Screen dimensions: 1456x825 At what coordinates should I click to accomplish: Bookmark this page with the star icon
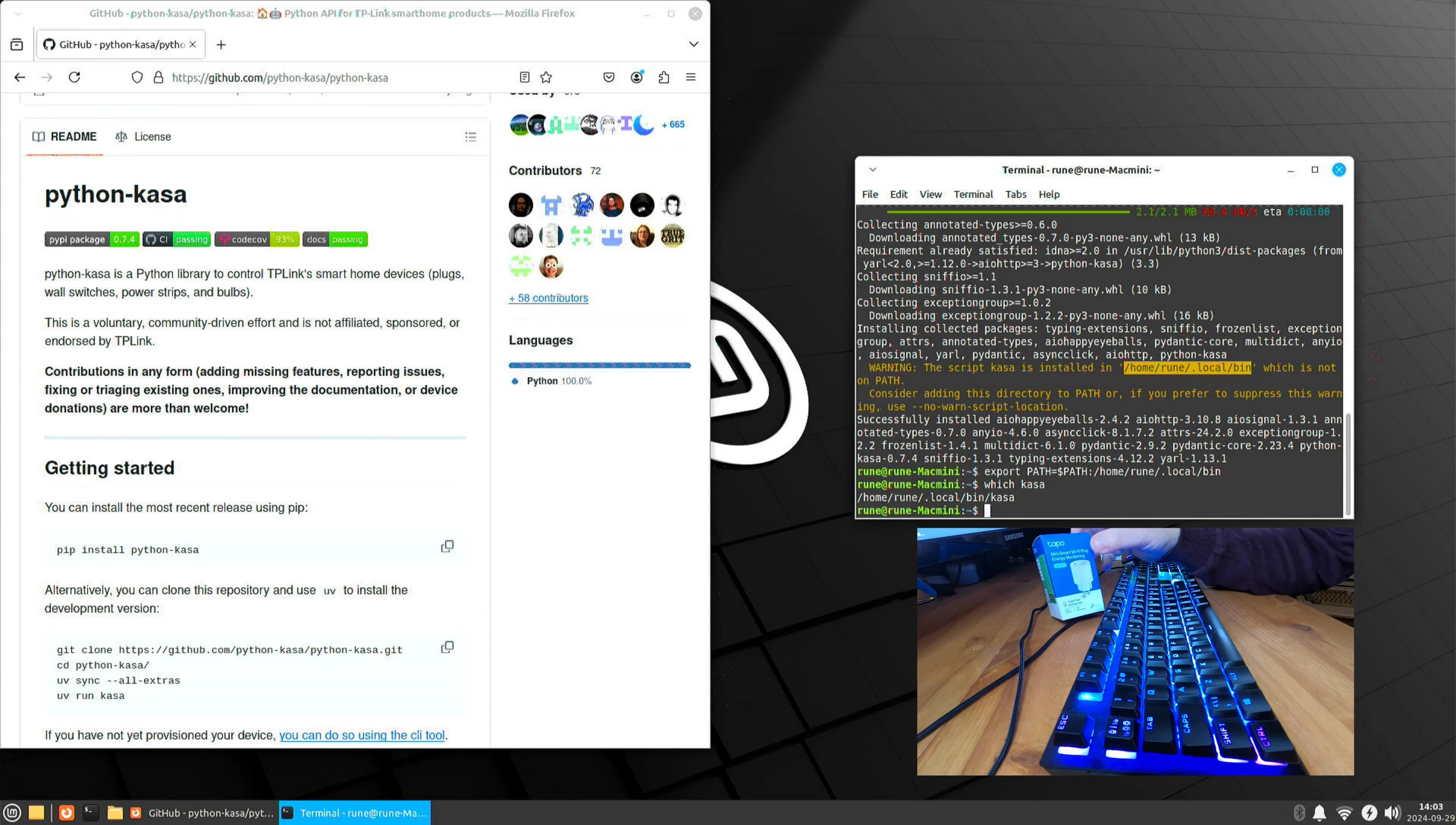[546, 77]
